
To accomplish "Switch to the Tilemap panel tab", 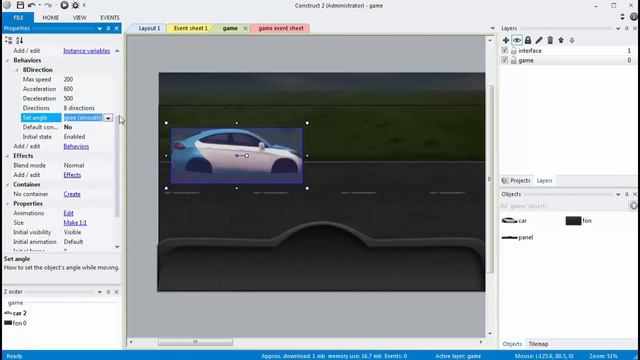I will (538, 344).
